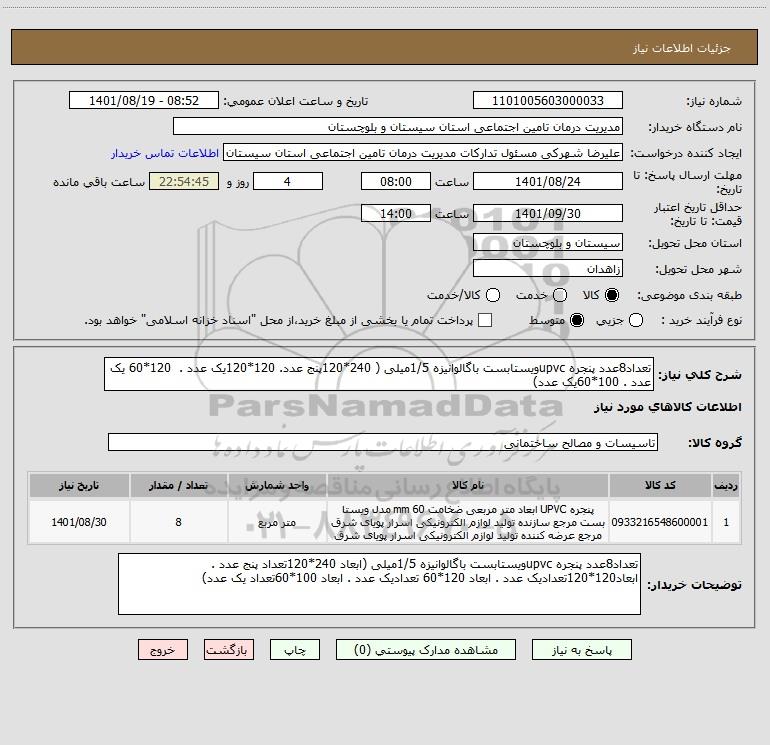Select the کالا/خدمت radio button

coord(493,295)
